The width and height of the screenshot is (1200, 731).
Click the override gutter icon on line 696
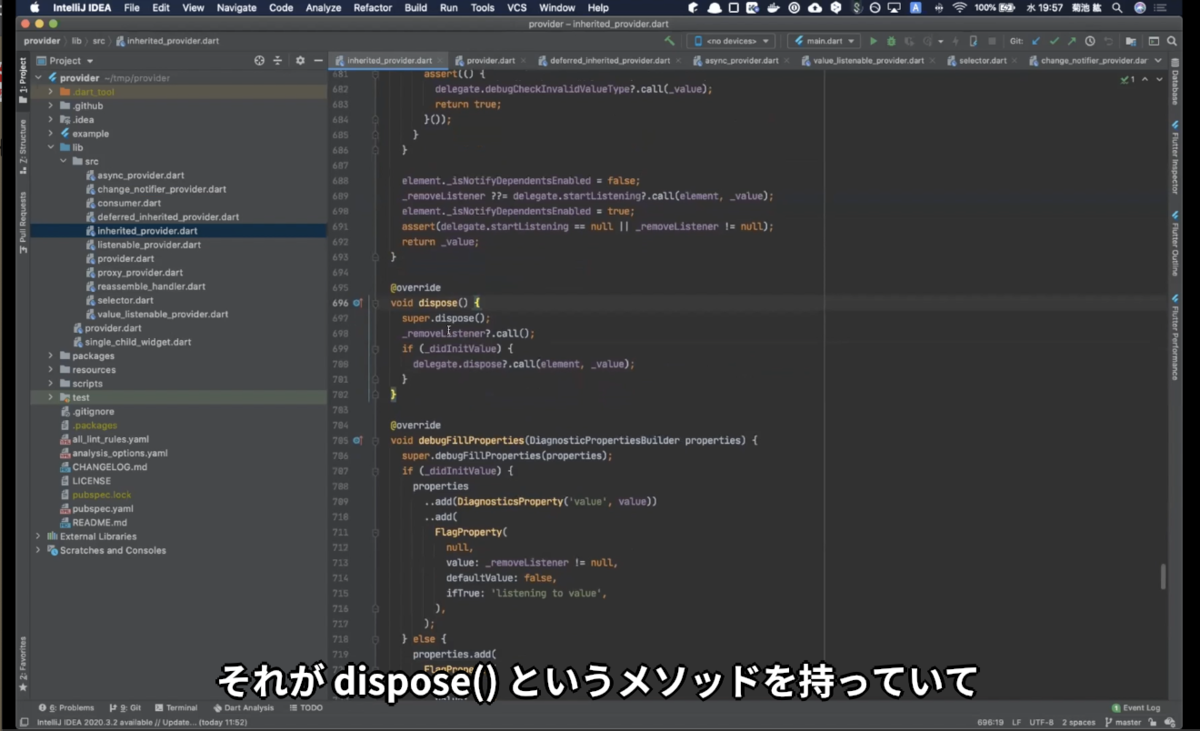pyautogui.click(x=357, y=302)
